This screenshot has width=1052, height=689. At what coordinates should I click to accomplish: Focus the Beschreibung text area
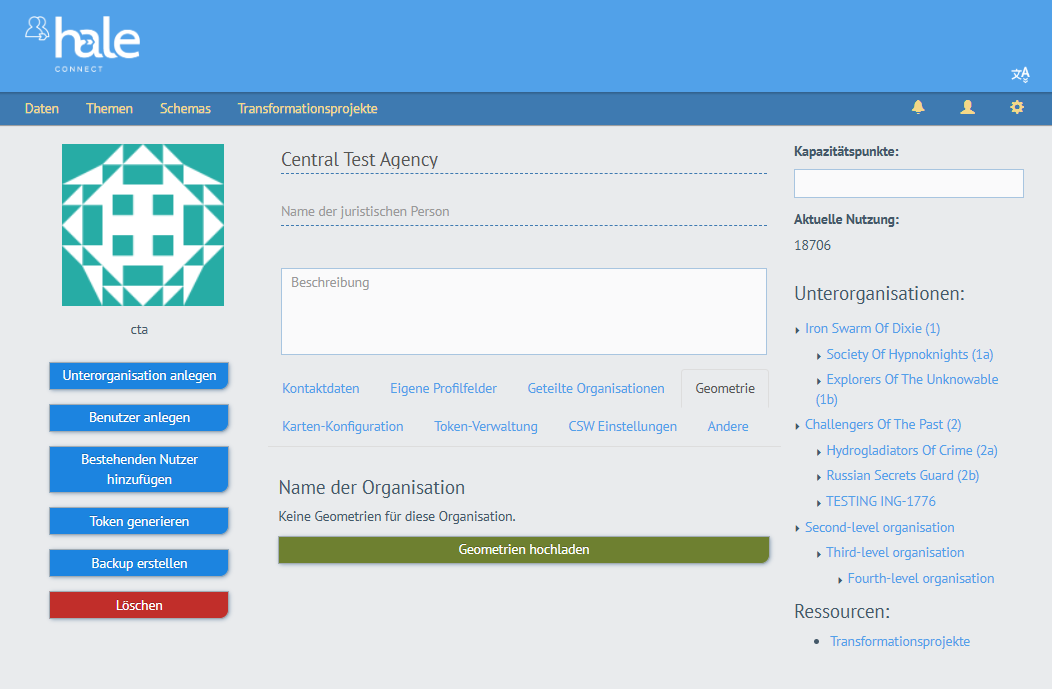point(523,311)
